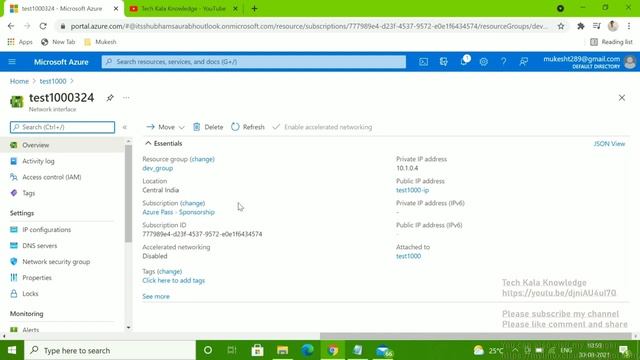Open account menu for mukesht289@gmail.com
640x360 pixels.
(x=589, y=62)
